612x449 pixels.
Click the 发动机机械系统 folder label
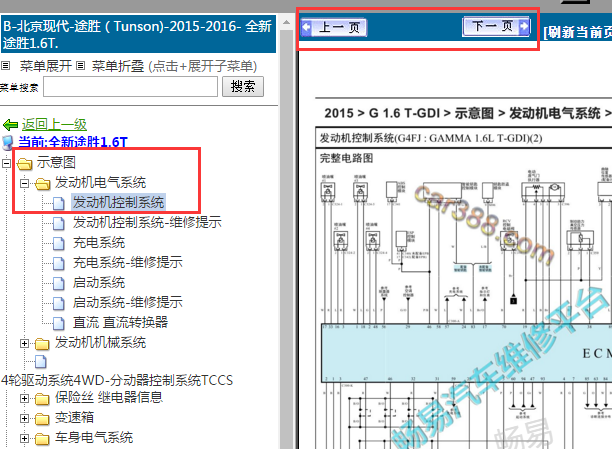100,343
